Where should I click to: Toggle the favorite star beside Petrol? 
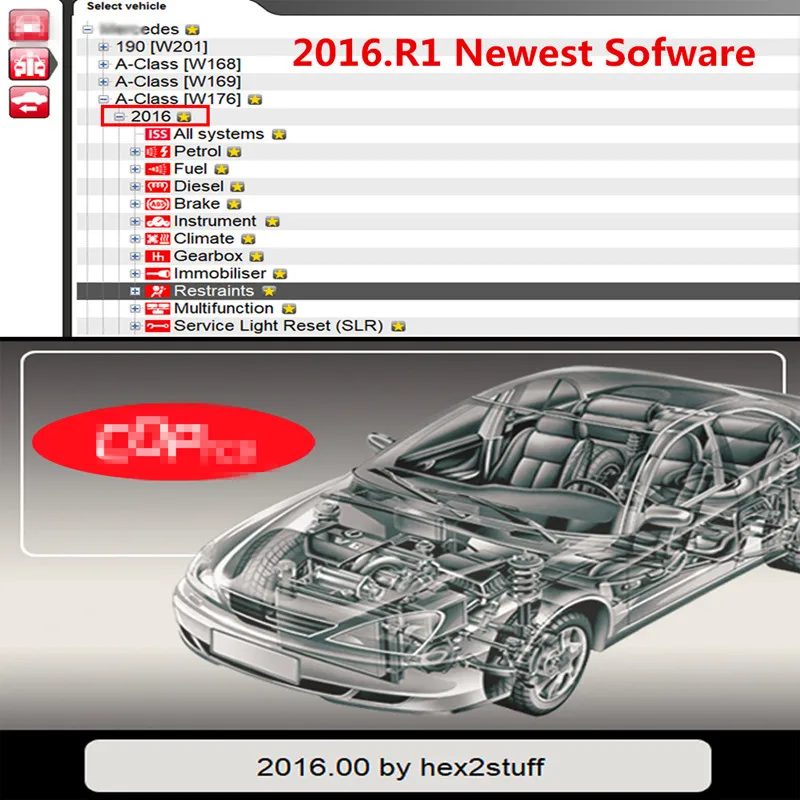(233, 152)
